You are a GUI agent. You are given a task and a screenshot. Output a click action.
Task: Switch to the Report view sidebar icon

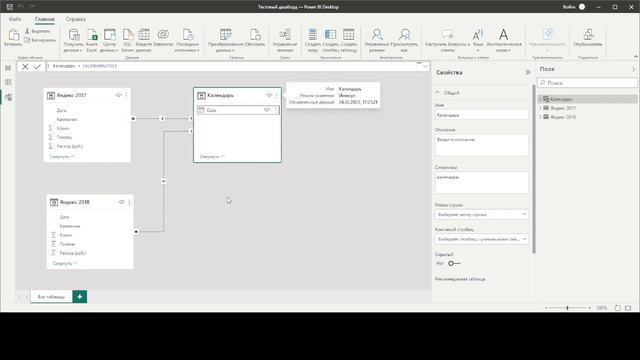tap(8, 68)
